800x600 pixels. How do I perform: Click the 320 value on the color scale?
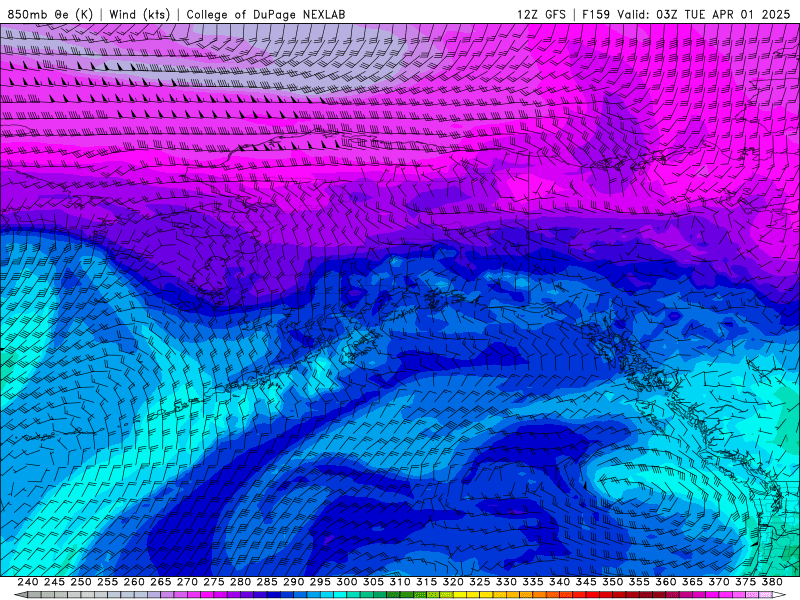click(x=453, y=582)
